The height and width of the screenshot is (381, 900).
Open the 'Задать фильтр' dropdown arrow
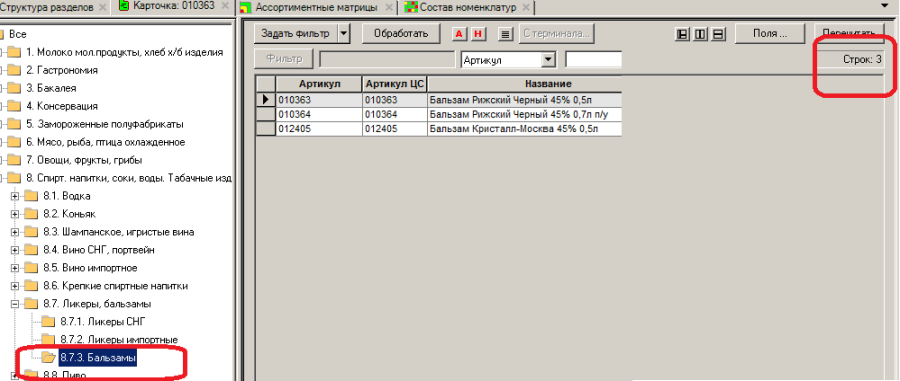pos(344,33)
